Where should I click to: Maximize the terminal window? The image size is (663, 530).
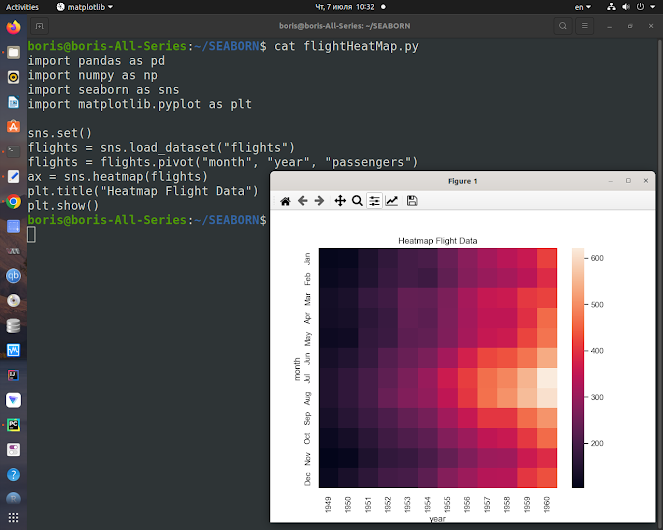630,26
